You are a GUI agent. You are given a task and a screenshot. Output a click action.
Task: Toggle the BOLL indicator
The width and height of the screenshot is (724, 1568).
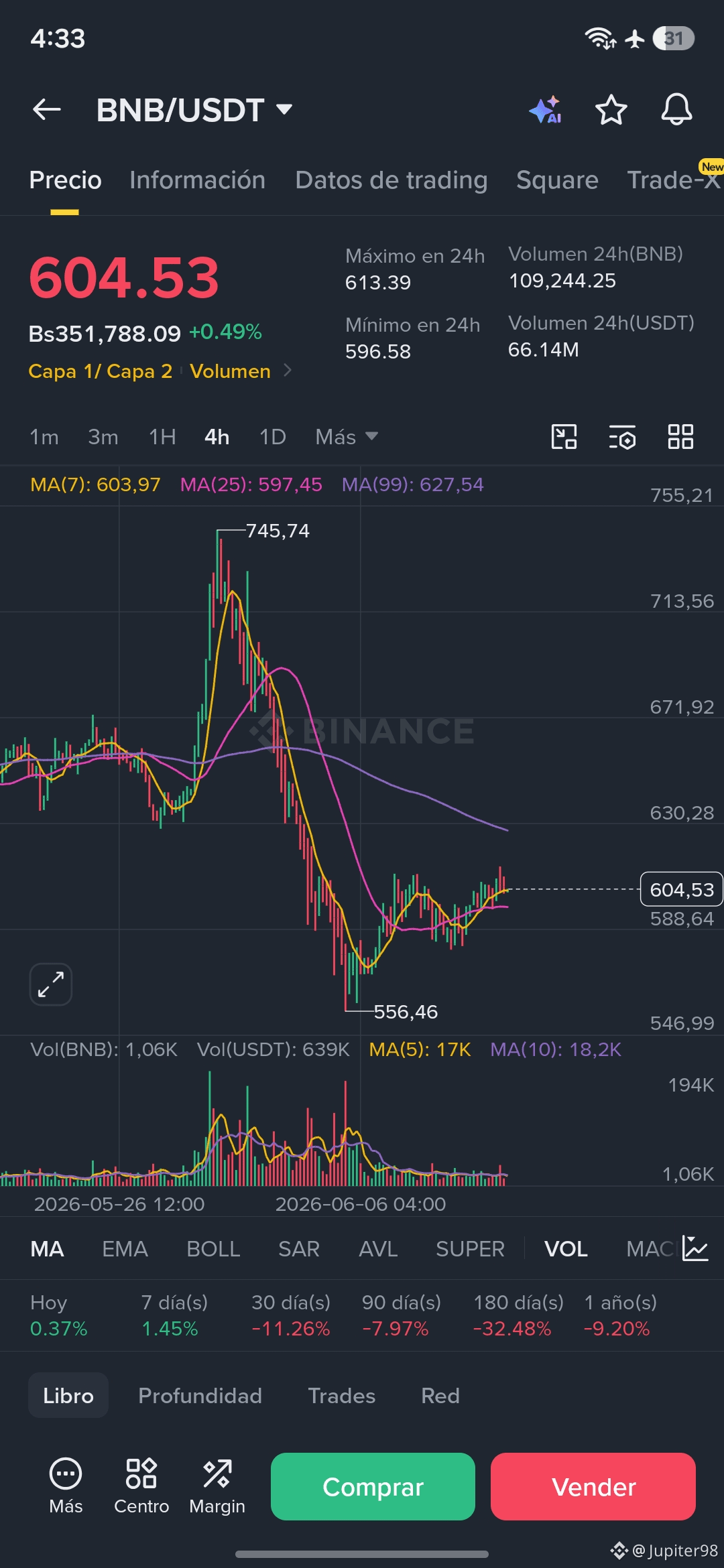click(x=213, y=1249)
